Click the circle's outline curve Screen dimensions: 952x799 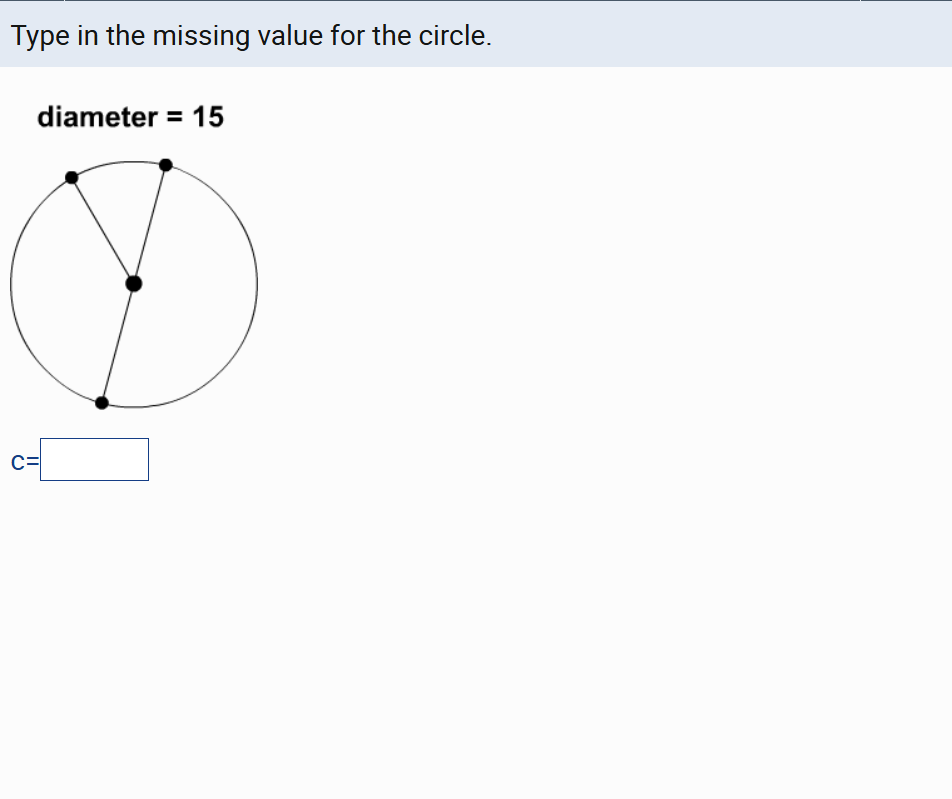[x=259, y=283]
